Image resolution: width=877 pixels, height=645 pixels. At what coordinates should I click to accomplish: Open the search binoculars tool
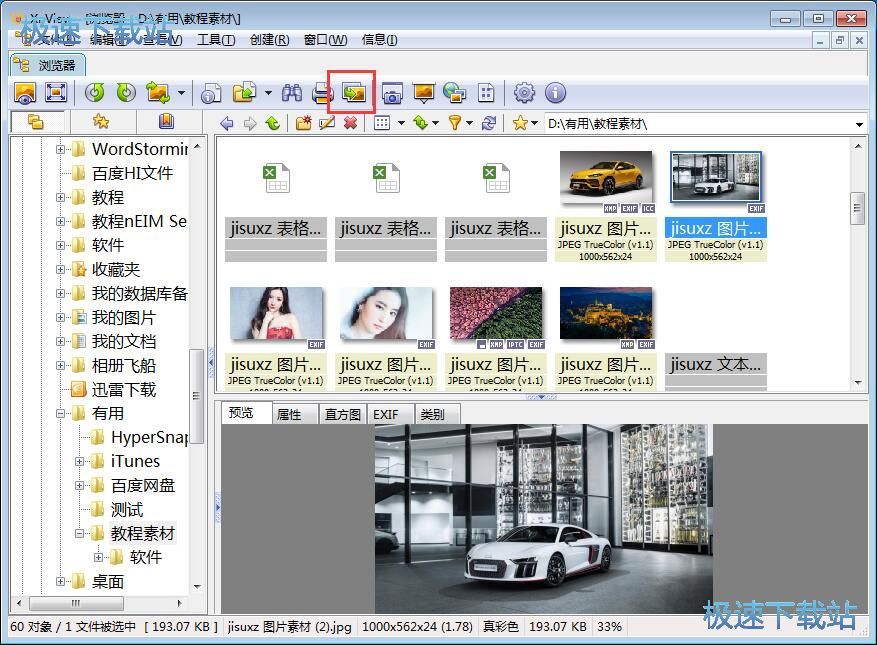[x=290, y=92]
